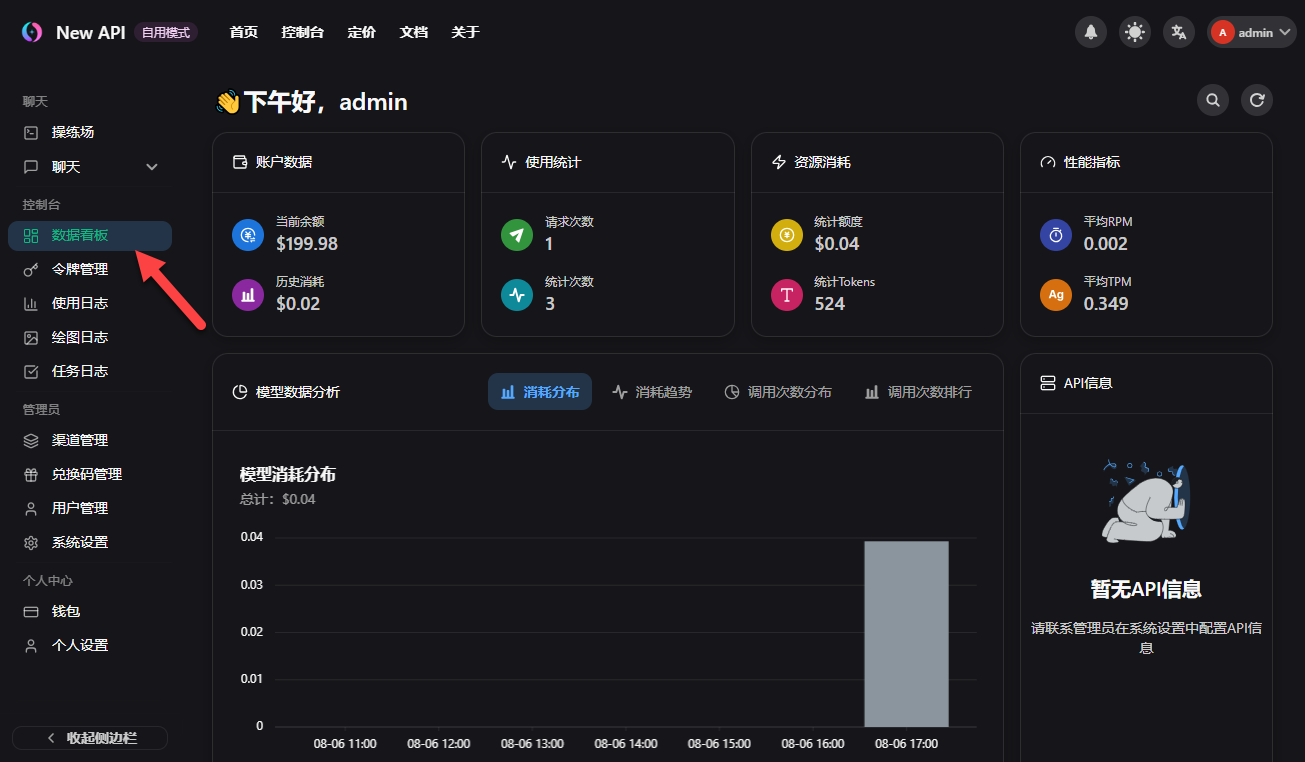This screenshot has width=1305, height=762.
Task: Click the 系统设置 gear icon
Action: 31,541
